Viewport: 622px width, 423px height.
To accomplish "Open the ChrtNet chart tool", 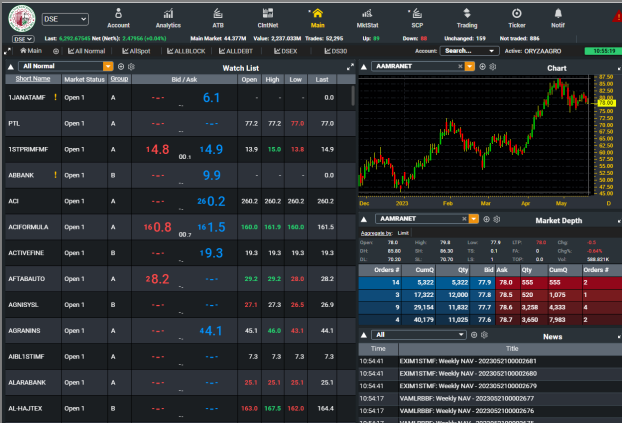I will (x=267, y=16).
